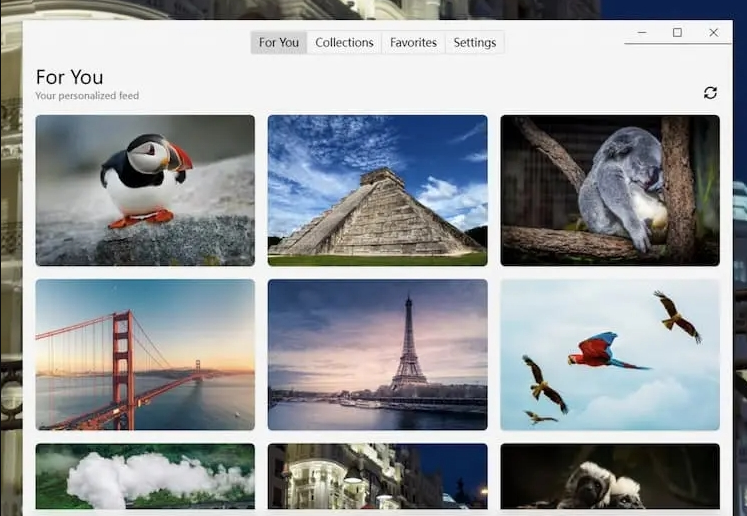Screen dimensions: 747x516
Task: Click the "Your personalized feed" subtitle
Action: click(87, 96)
